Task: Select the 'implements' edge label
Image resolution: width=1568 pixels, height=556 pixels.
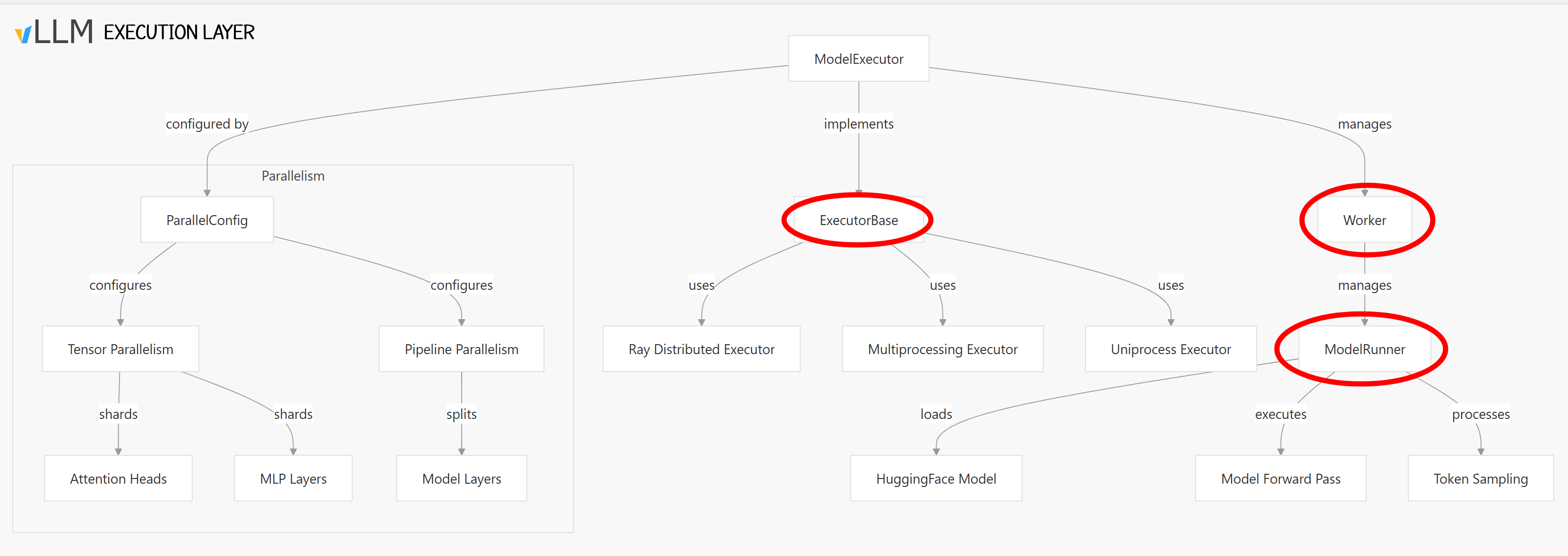Action: (858, 123)
